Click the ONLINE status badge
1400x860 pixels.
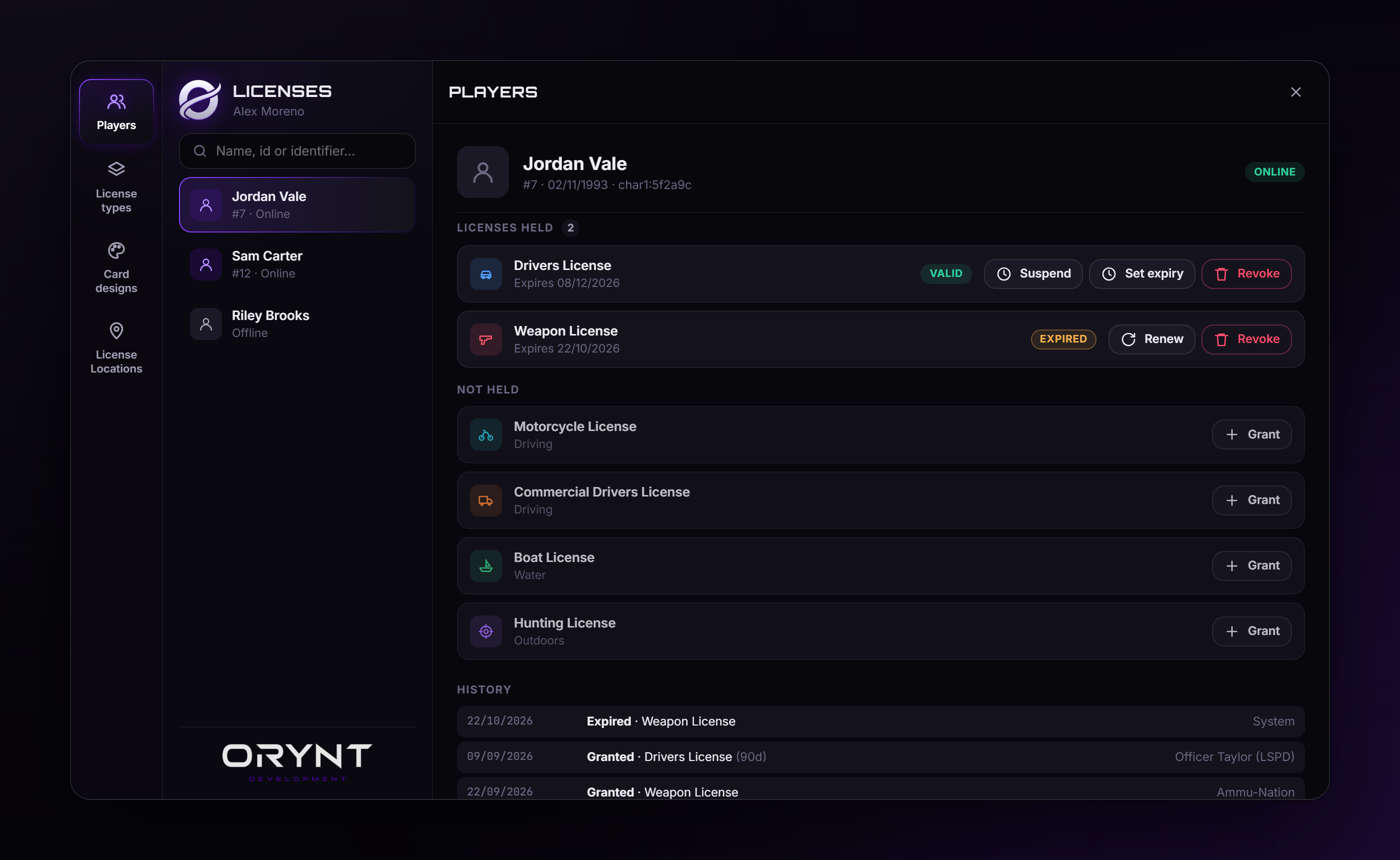[x=1274, y=172]
